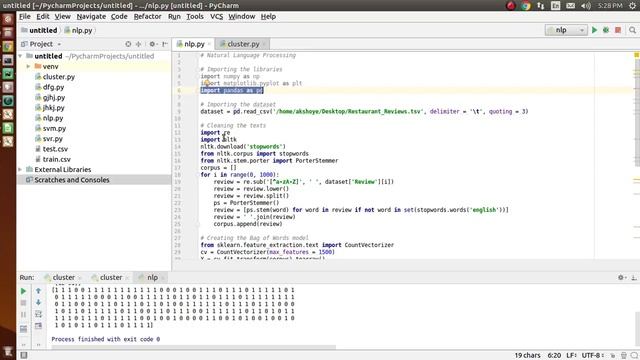Select cluster.py in project tree
This screenshot has height=360, width=640.
pyautogui.click(x=59, y=77)
